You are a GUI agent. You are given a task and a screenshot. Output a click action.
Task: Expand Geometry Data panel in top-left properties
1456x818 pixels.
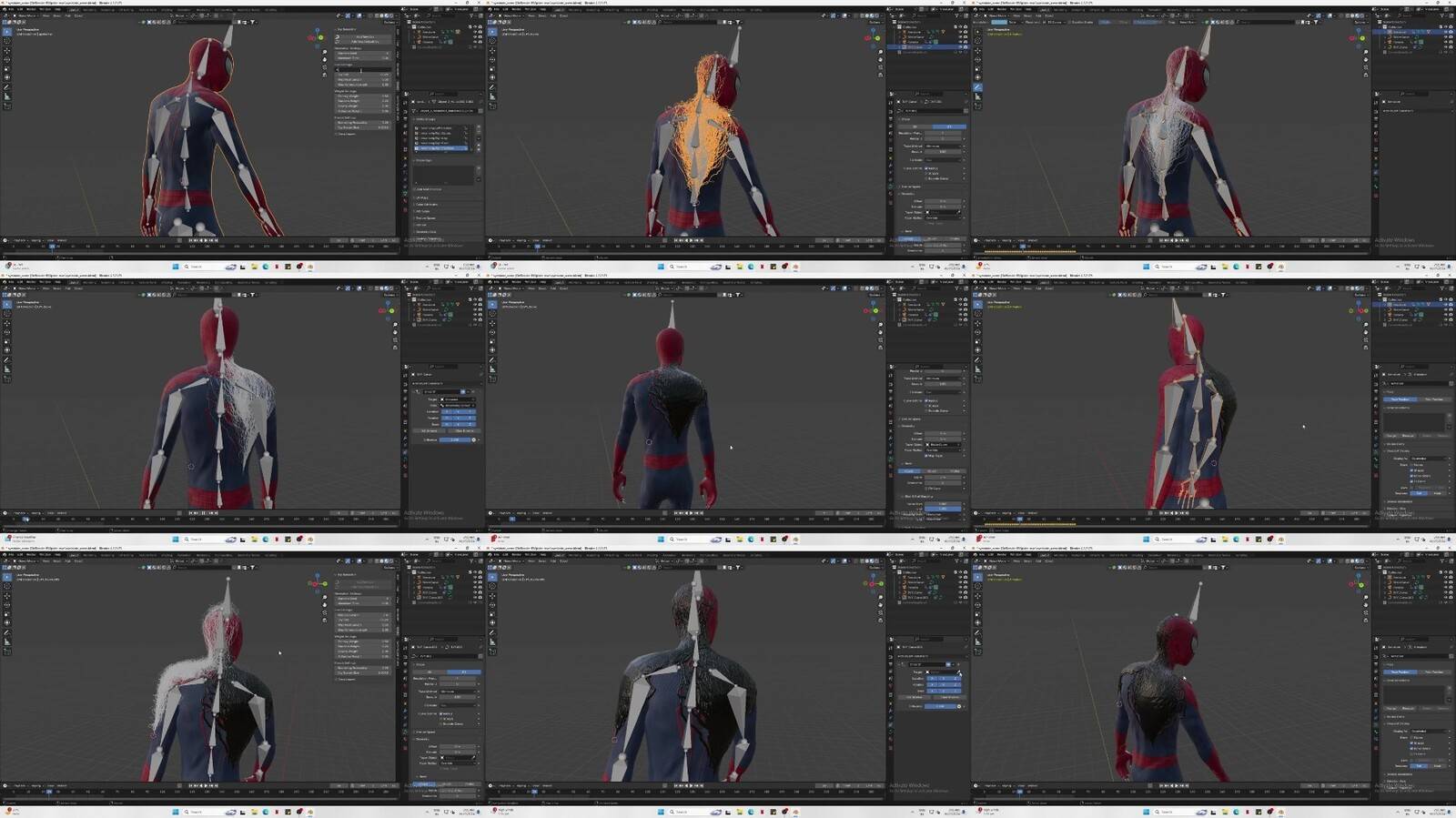click(x=425, y=231)
